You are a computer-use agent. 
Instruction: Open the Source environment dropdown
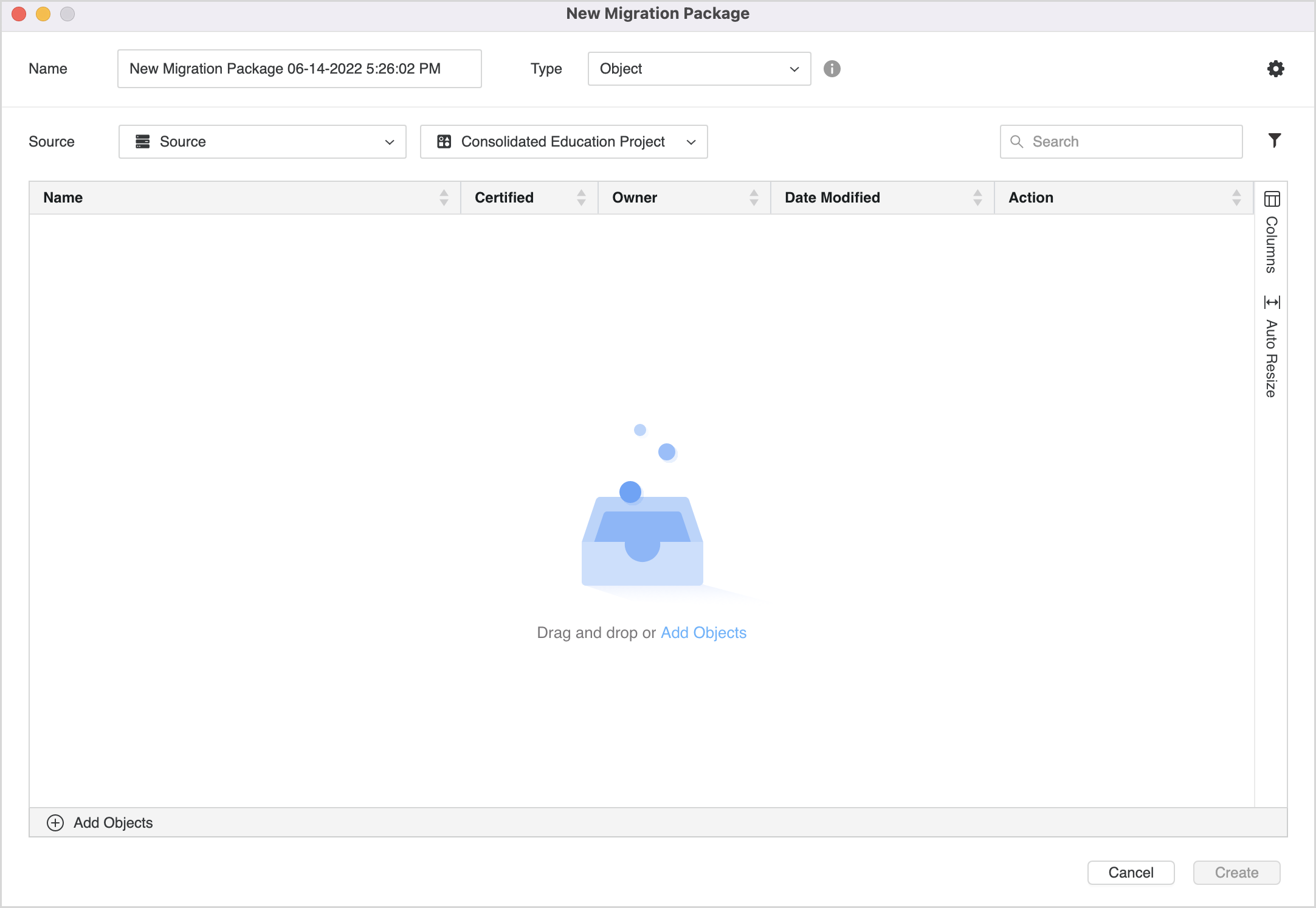262,142
